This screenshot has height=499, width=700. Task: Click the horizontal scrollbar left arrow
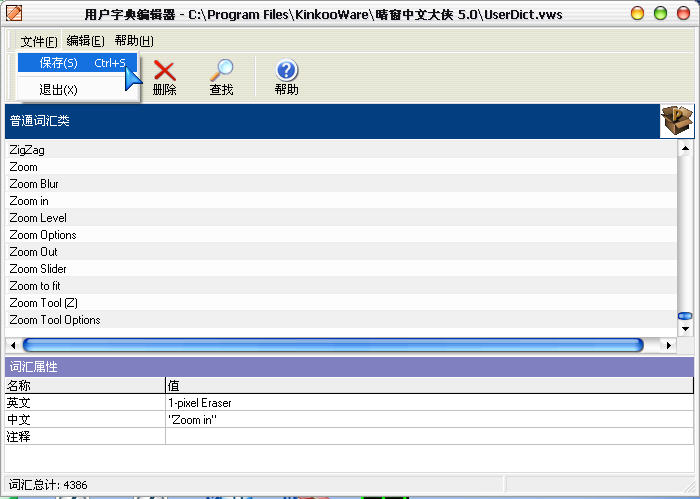point(13,345)
